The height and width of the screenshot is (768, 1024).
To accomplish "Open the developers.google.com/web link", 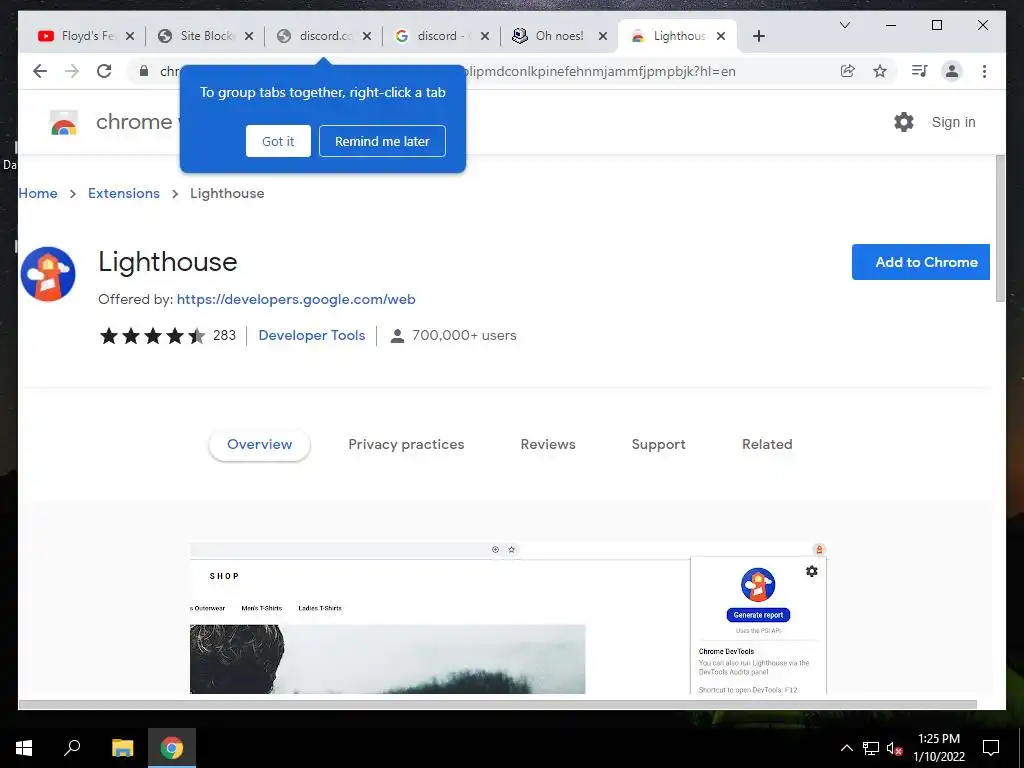I will [296, 299].
